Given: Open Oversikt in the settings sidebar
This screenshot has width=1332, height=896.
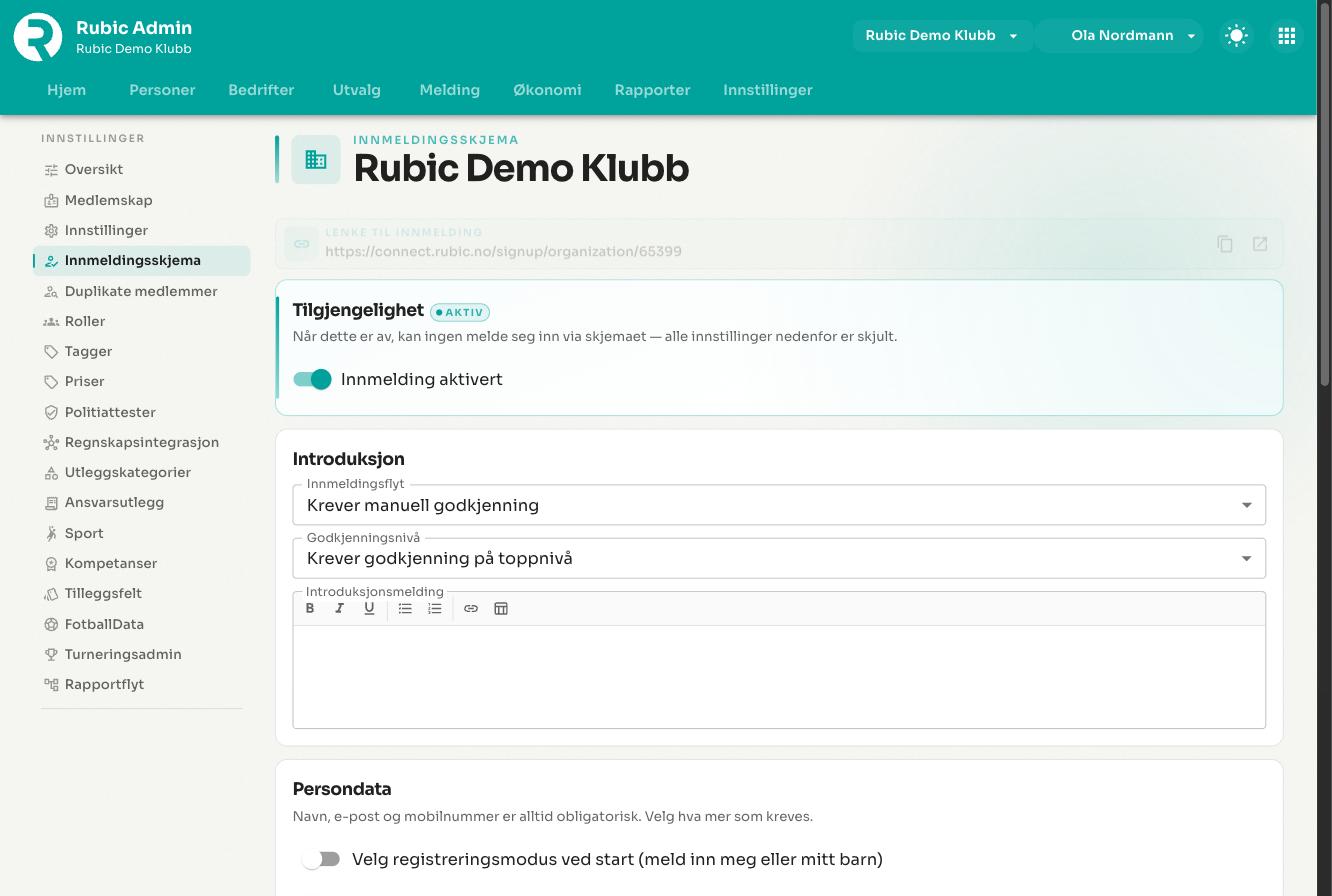Looking at the screenshot, I should (142, 169).
